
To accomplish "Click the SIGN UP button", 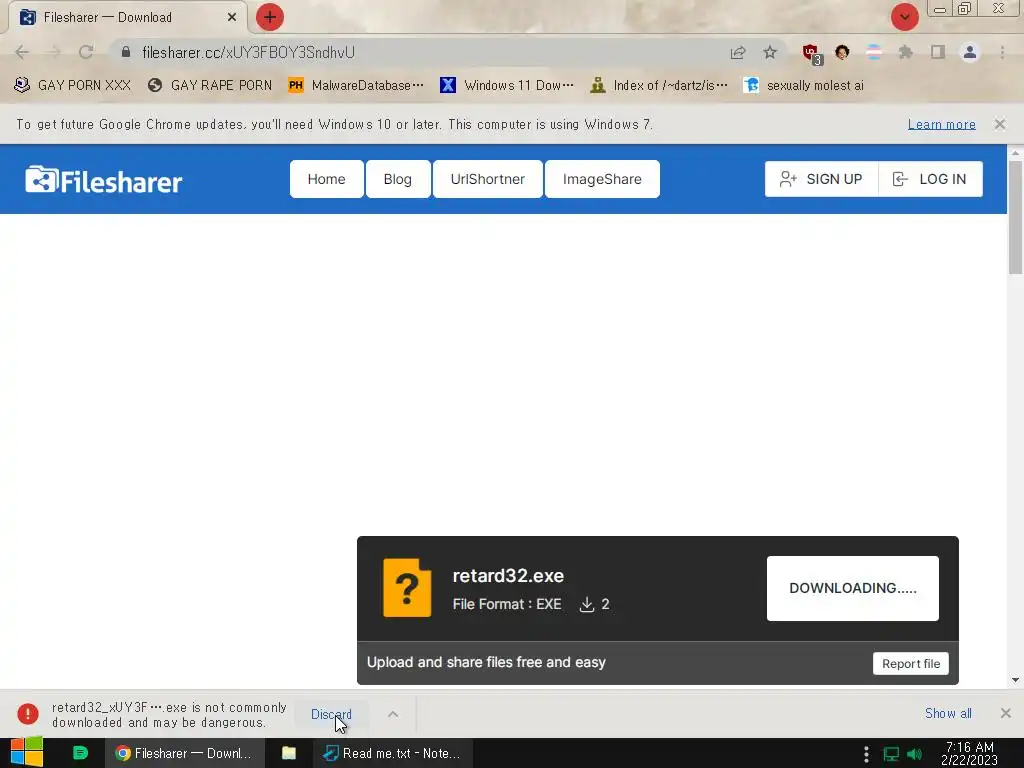I will pos(821,179).
